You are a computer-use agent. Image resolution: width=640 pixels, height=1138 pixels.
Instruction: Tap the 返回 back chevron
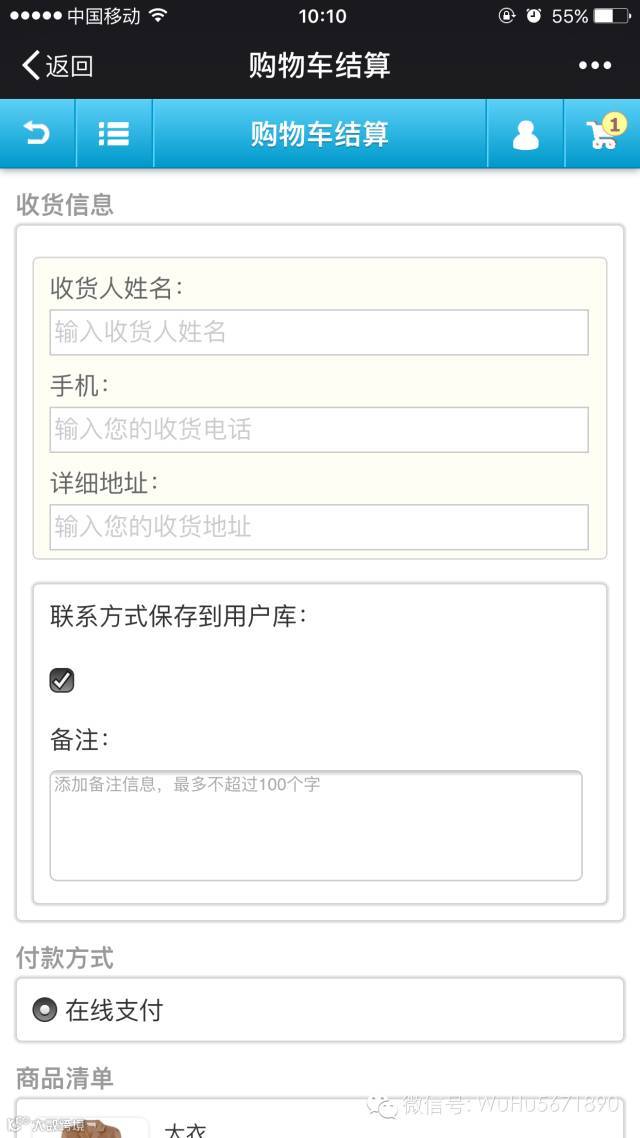point(30,65)
